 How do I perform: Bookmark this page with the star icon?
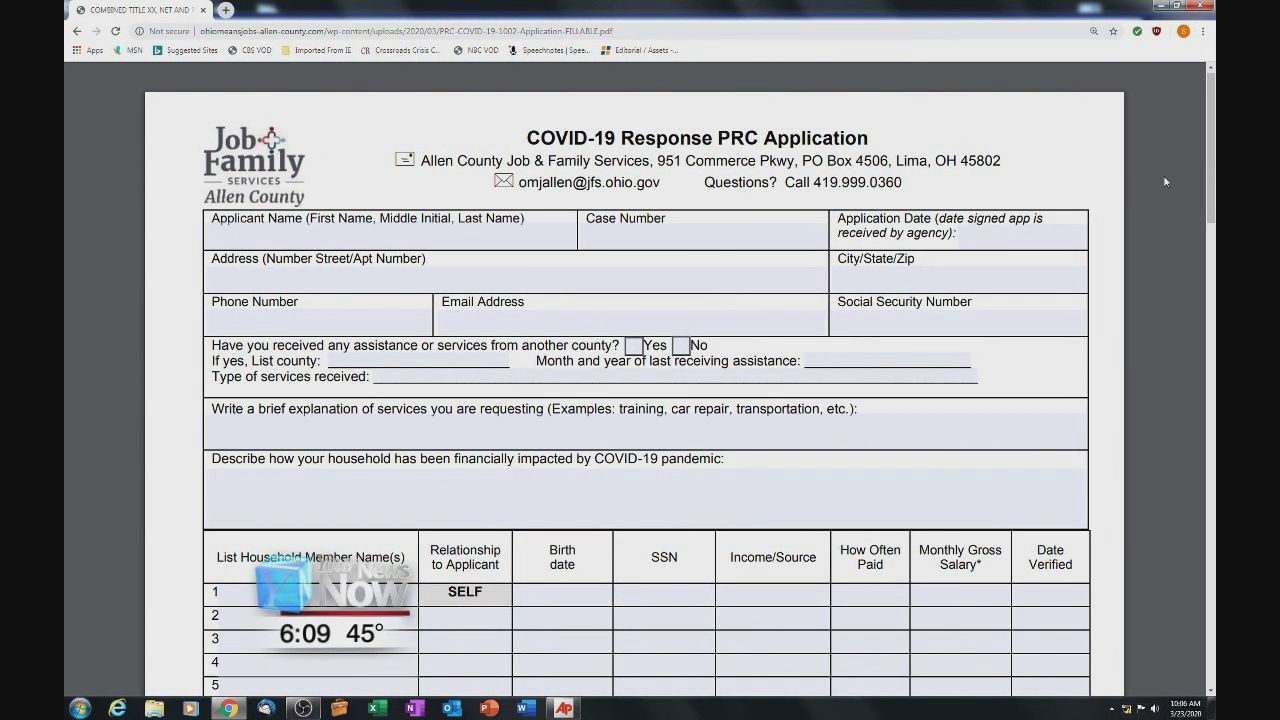point(1113,31)
